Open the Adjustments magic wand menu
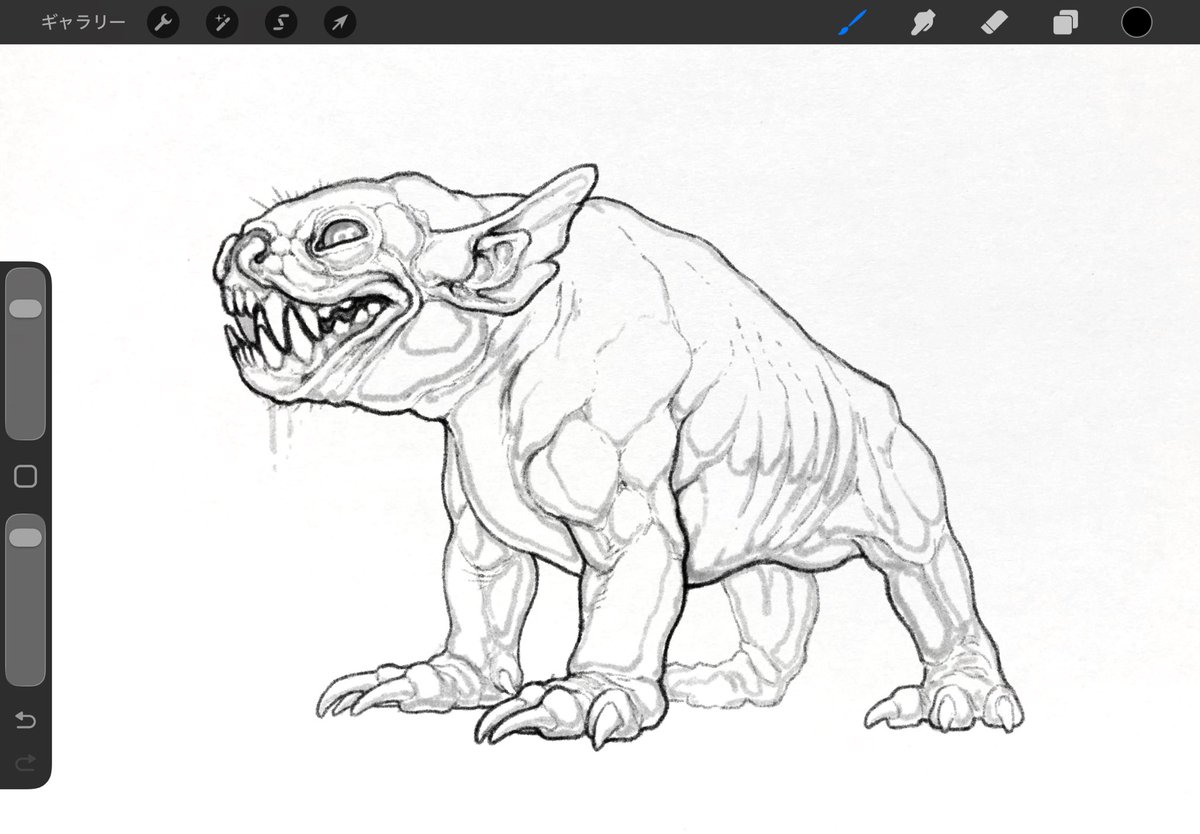 (x=222, y=22)
